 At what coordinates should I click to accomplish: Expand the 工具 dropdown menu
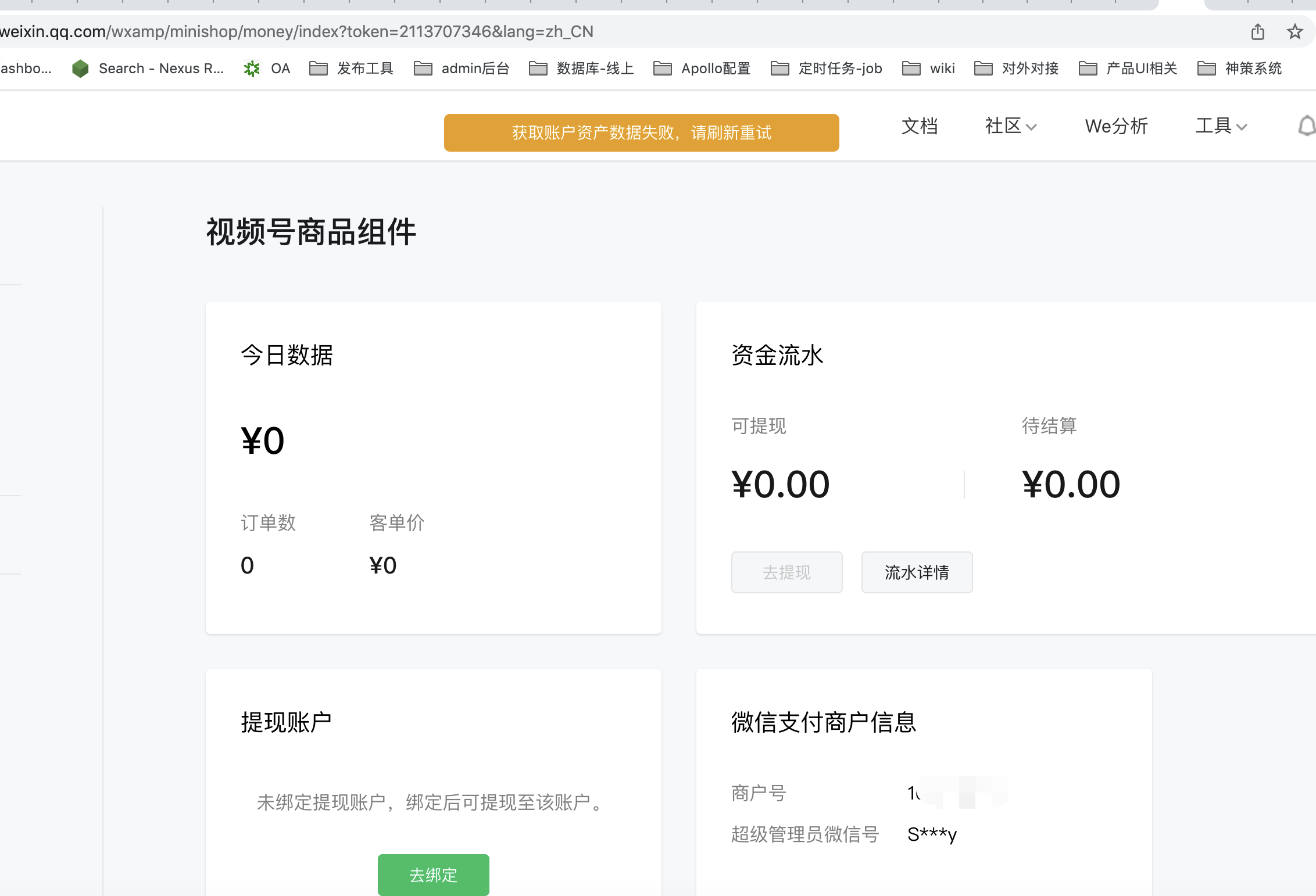1221,126
